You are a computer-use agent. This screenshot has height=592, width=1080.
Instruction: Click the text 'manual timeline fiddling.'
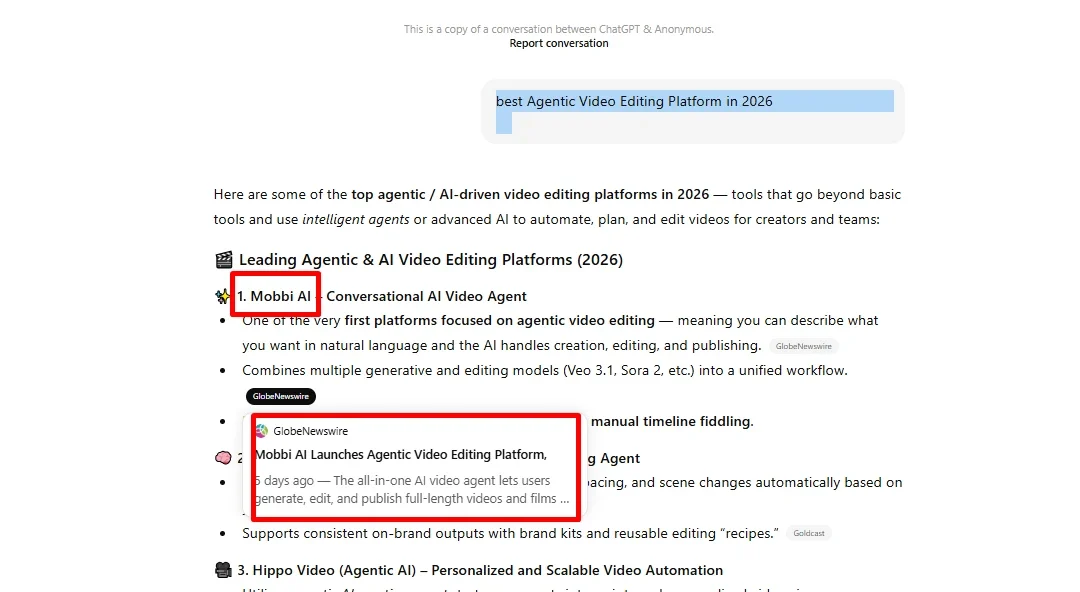[672, 421]
